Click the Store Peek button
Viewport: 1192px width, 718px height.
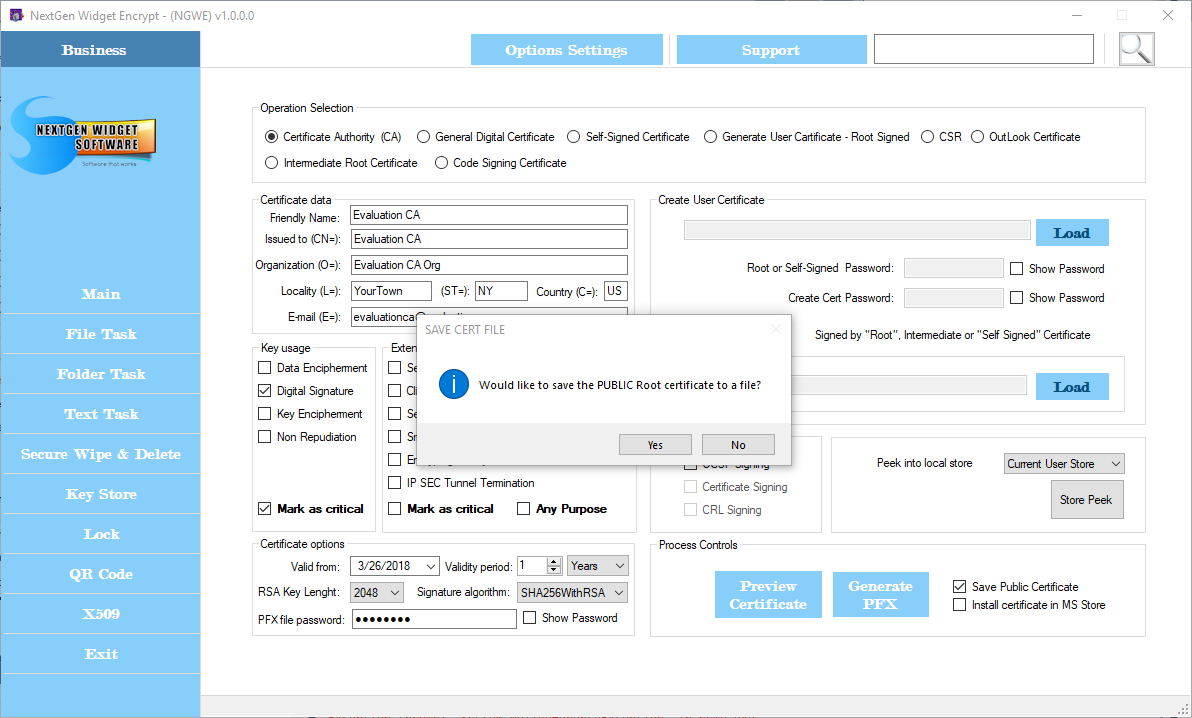1086,500
